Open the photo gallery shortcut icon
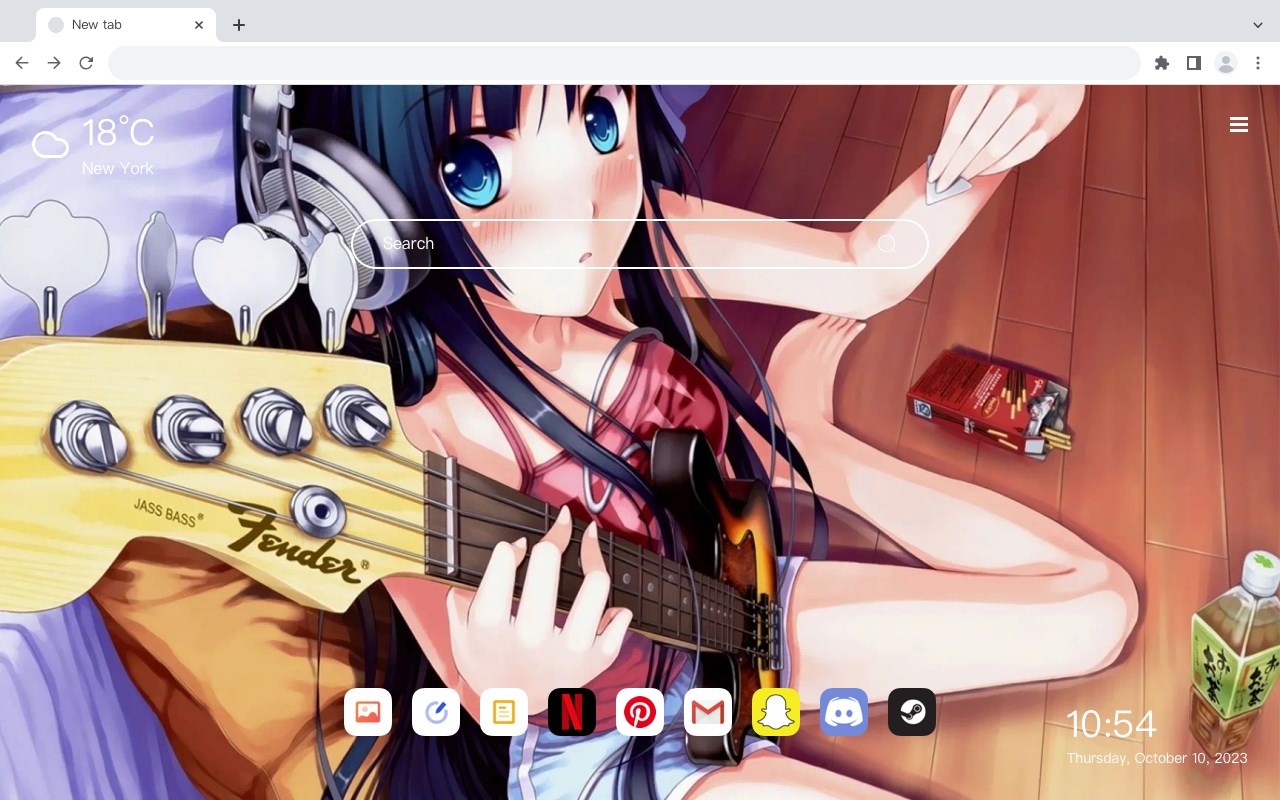This screenshot has height=800, width=1280. click(368, 712)
